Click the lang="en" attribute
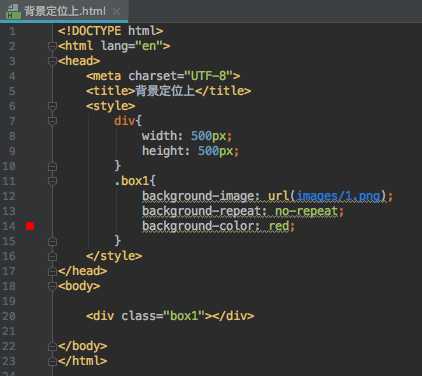 pos(132,46)
